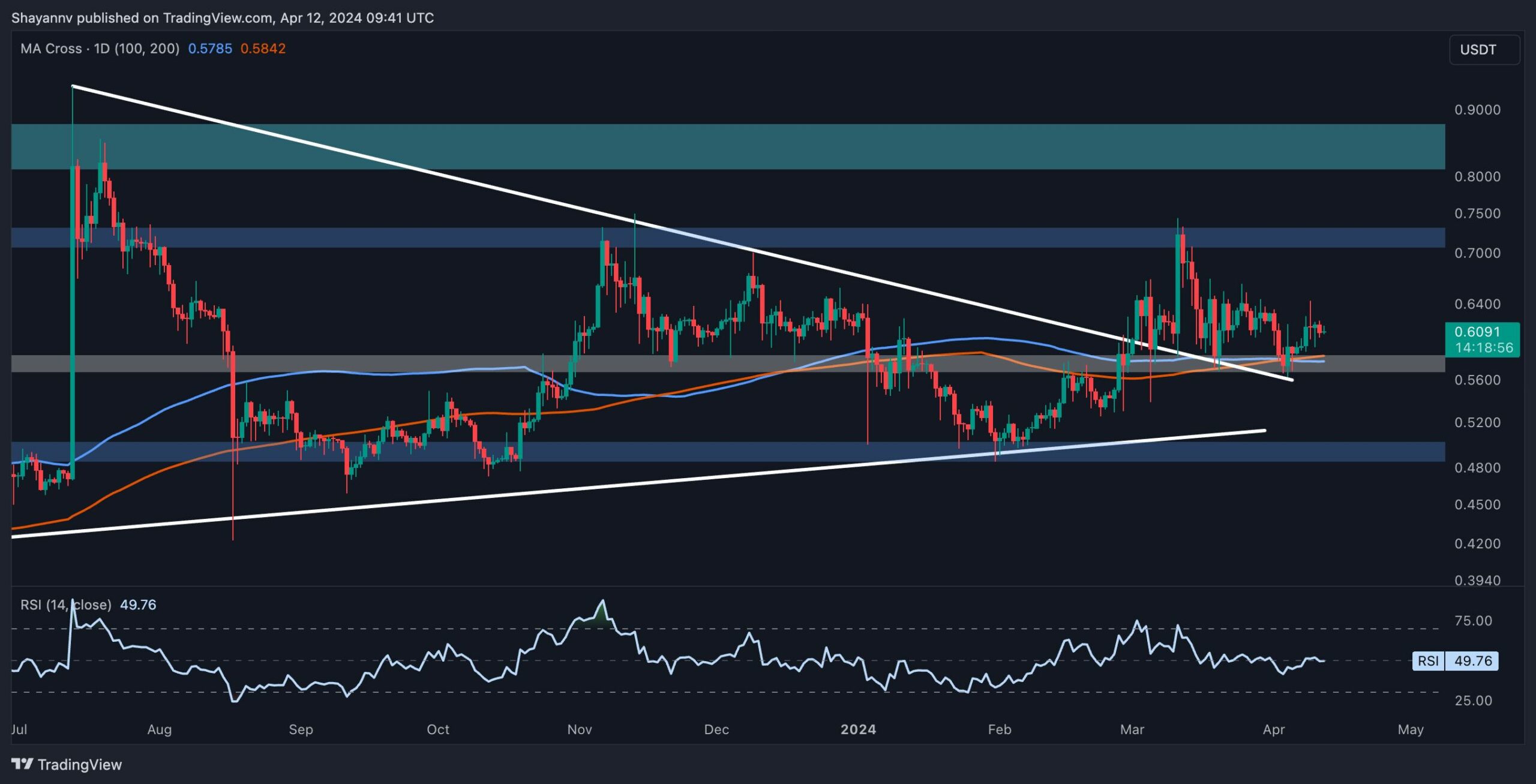This screenshot has width=1536, height=784.
Task: Click the orange 0.5842 MA value
Action: (x=263, y=49)
